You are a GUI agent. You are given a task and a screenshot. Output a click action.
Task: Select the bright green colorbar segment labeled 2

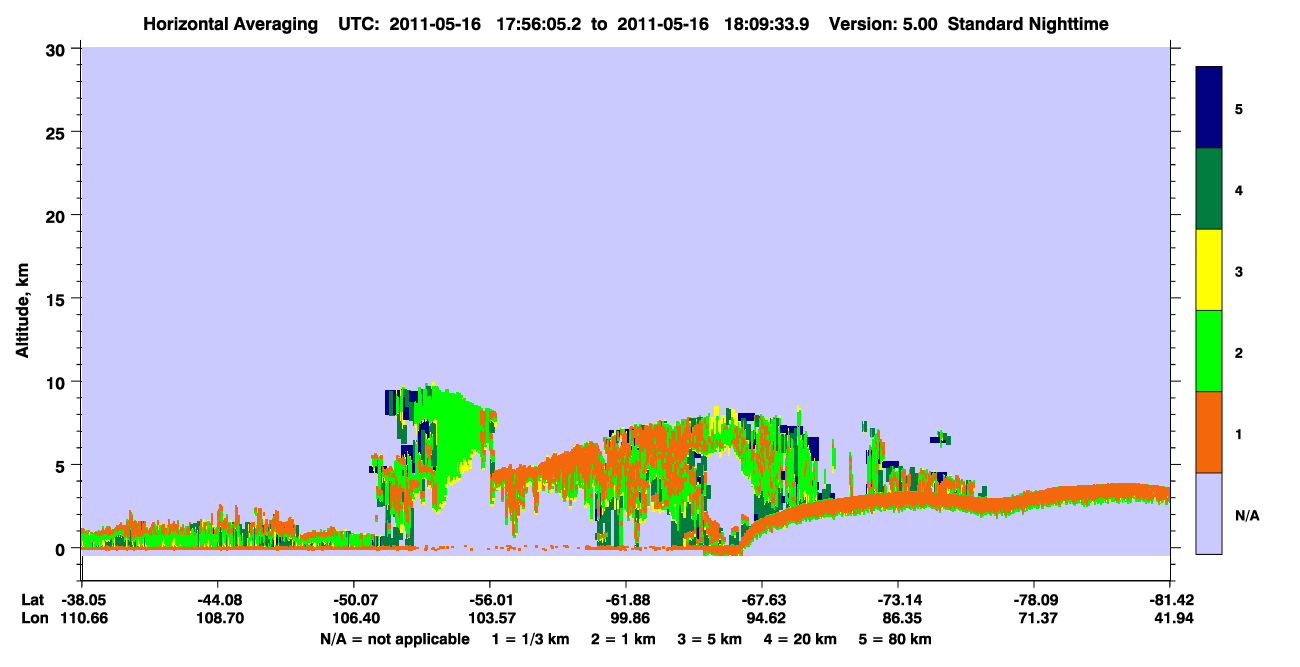[x=1209, y=350]
